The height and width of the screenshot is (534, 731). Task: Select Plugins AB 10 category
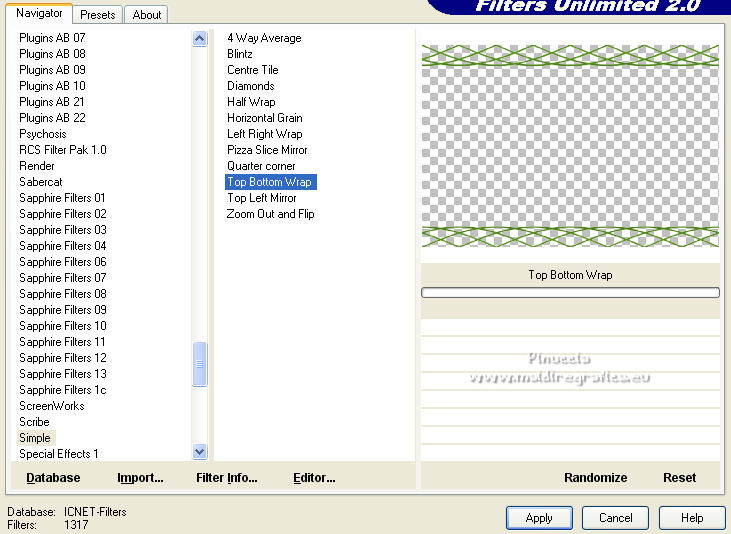point(52,86)
